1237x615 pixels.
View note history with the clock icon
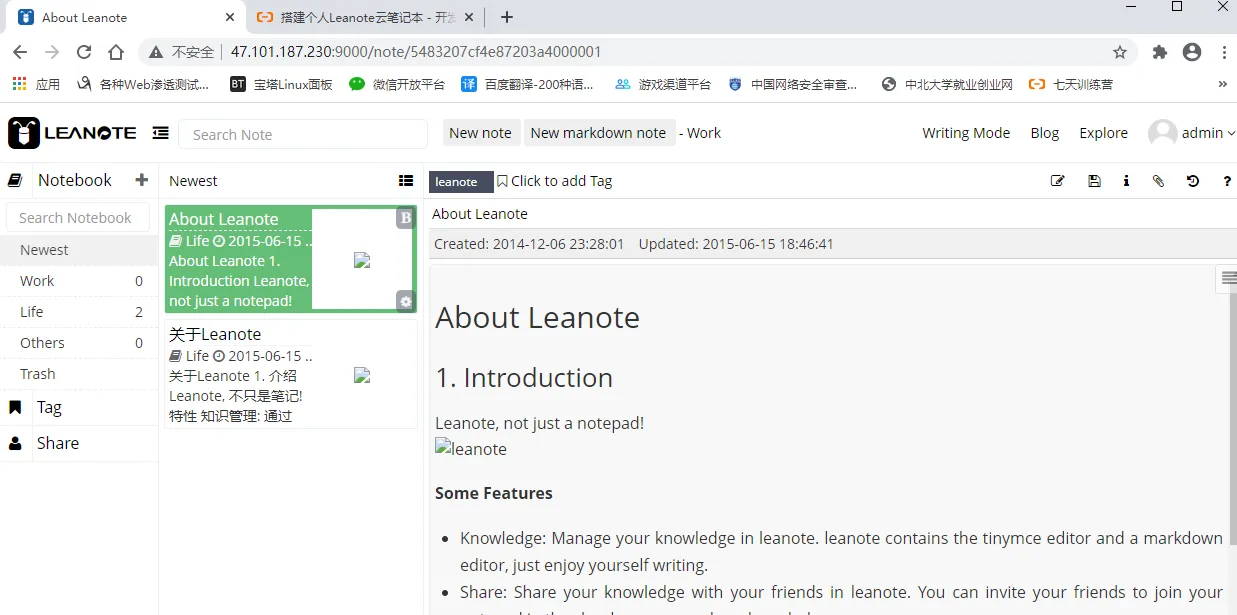(1192, 181)
